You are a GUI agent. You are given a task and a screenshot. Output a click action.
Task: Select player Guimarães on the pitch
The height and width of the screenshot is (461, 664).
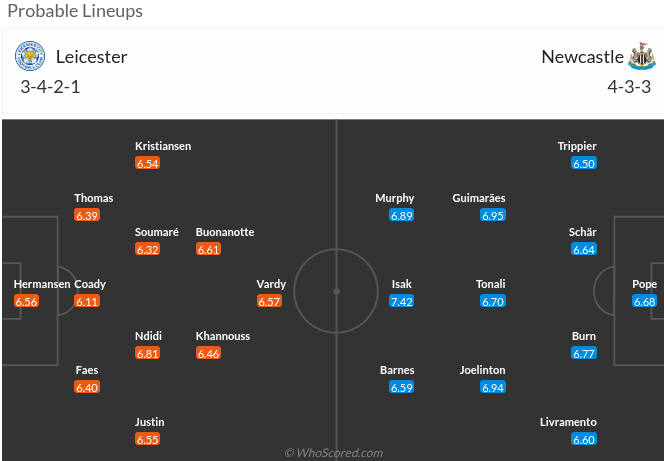coord(478,198)
